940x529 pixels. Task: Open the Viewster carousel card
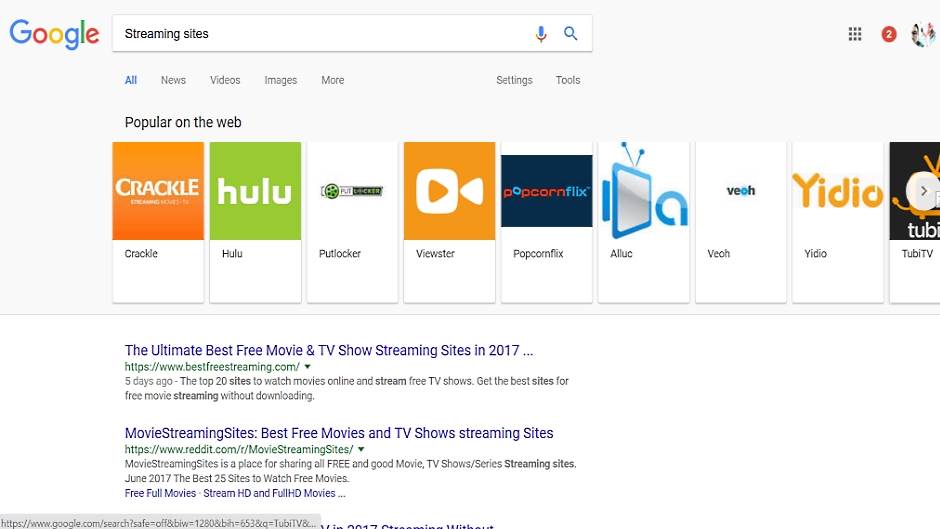(x=449, y=221)
